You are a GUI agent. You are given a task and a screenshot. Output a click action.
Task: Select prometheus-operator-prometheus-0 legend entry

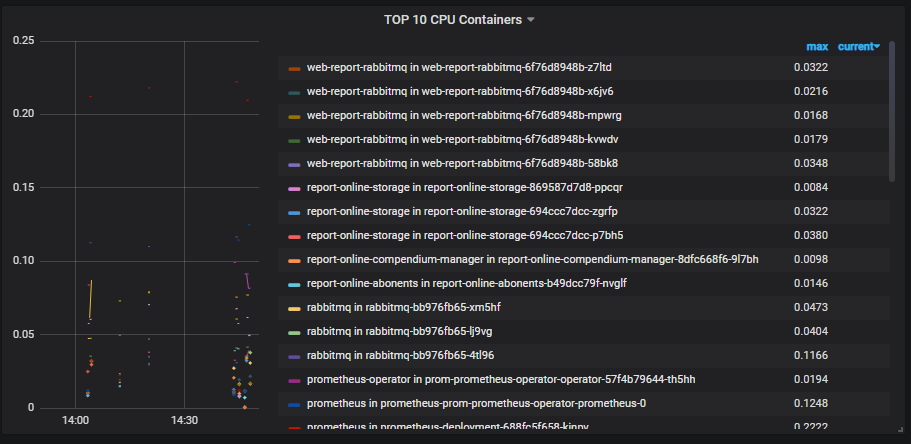coord(476,403)
